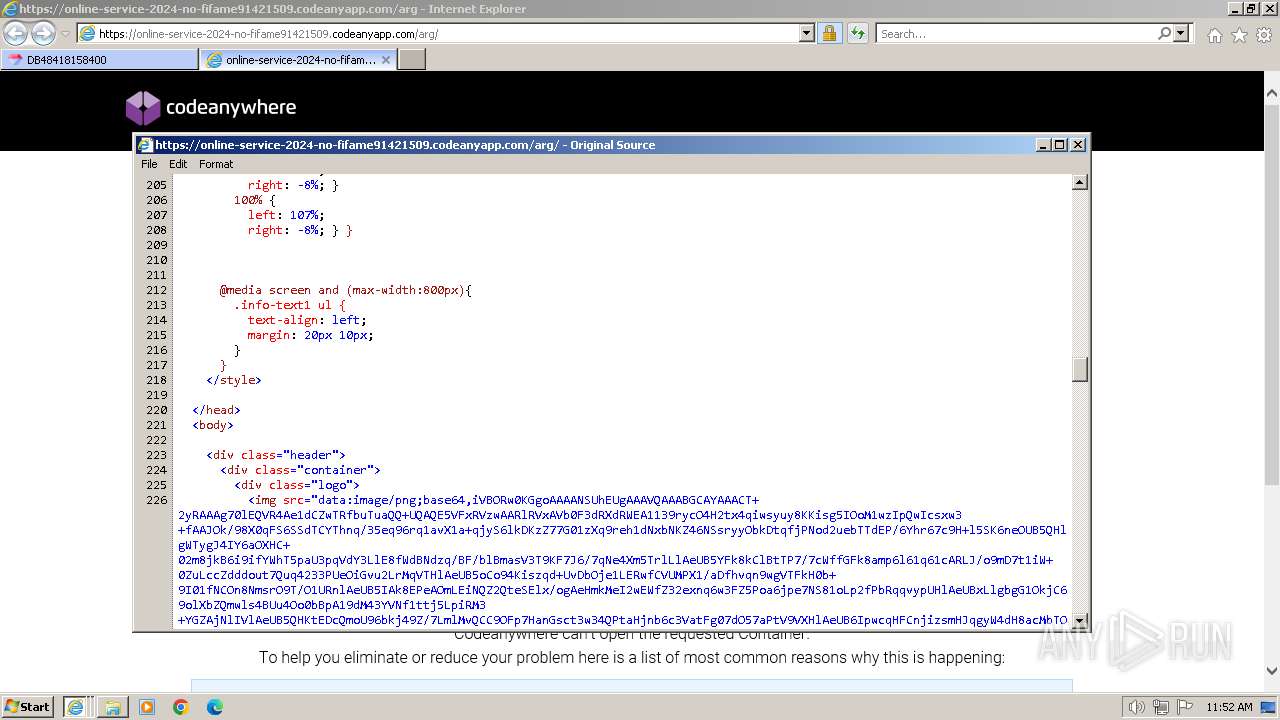1280x720 pixels.
Task: Open the IE Tools gear icon
Action: point(1264,35)
